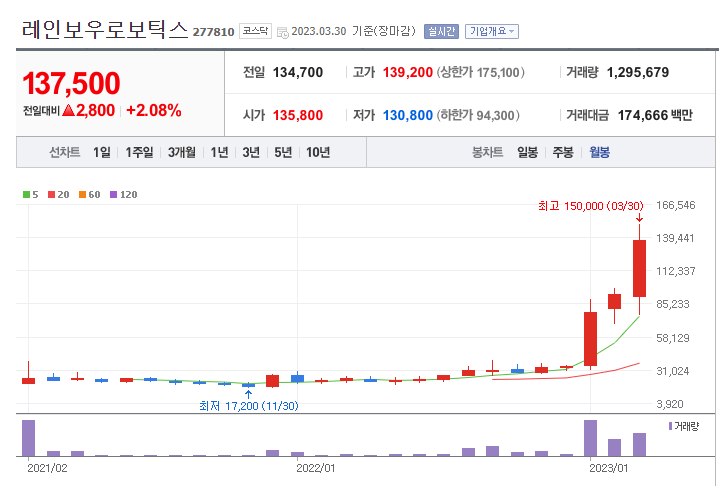Viewport: 719px width, 486px height.
Task: Switch to the 5년 line chart
Action: (283, 152)
